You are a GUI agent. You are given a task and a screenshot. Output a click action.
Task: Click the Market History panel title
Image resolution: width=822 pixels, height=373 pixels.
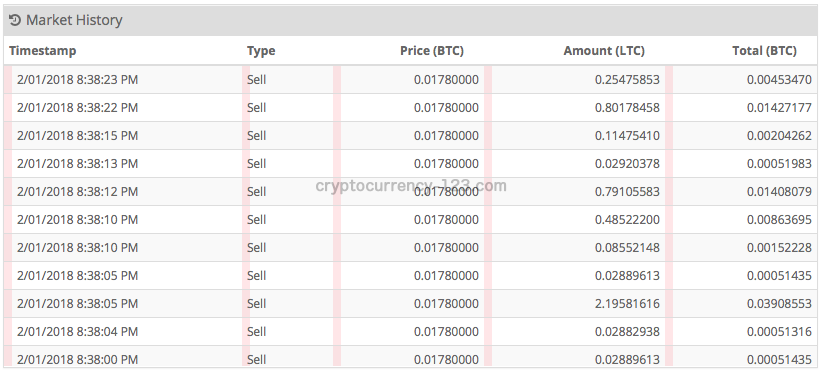point(74,20)
